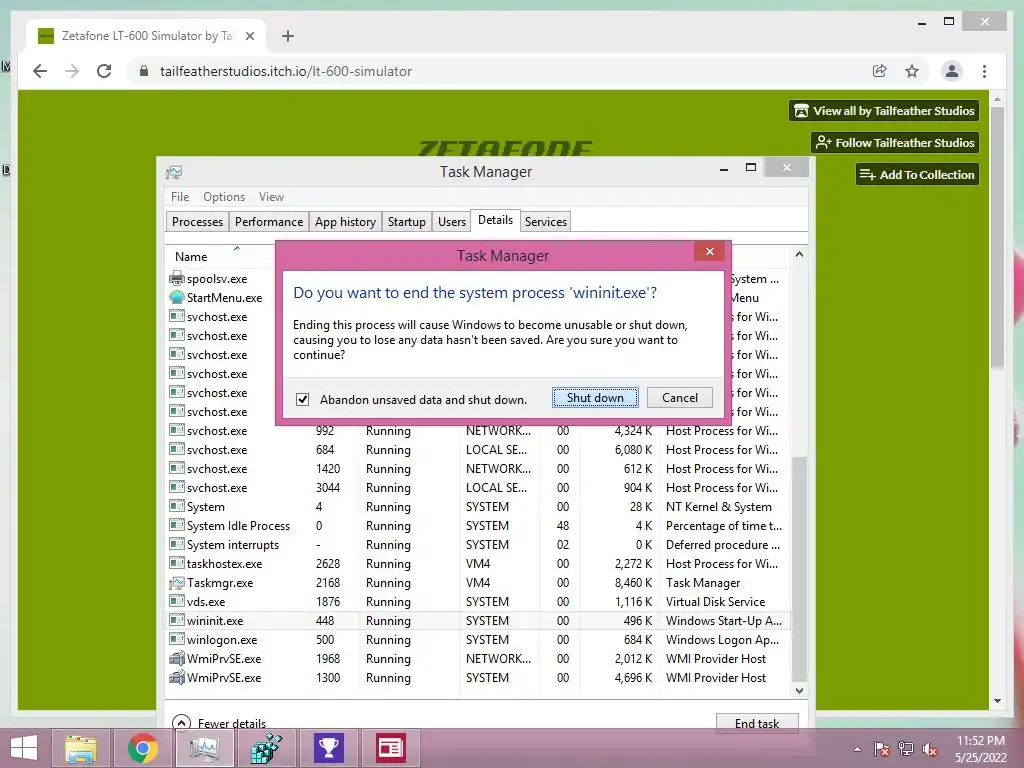Image resolution: width=1024 pixels, height=768 pixels.
Task: Click scroll up arrow of process list
Action: (x=799, y=255)
